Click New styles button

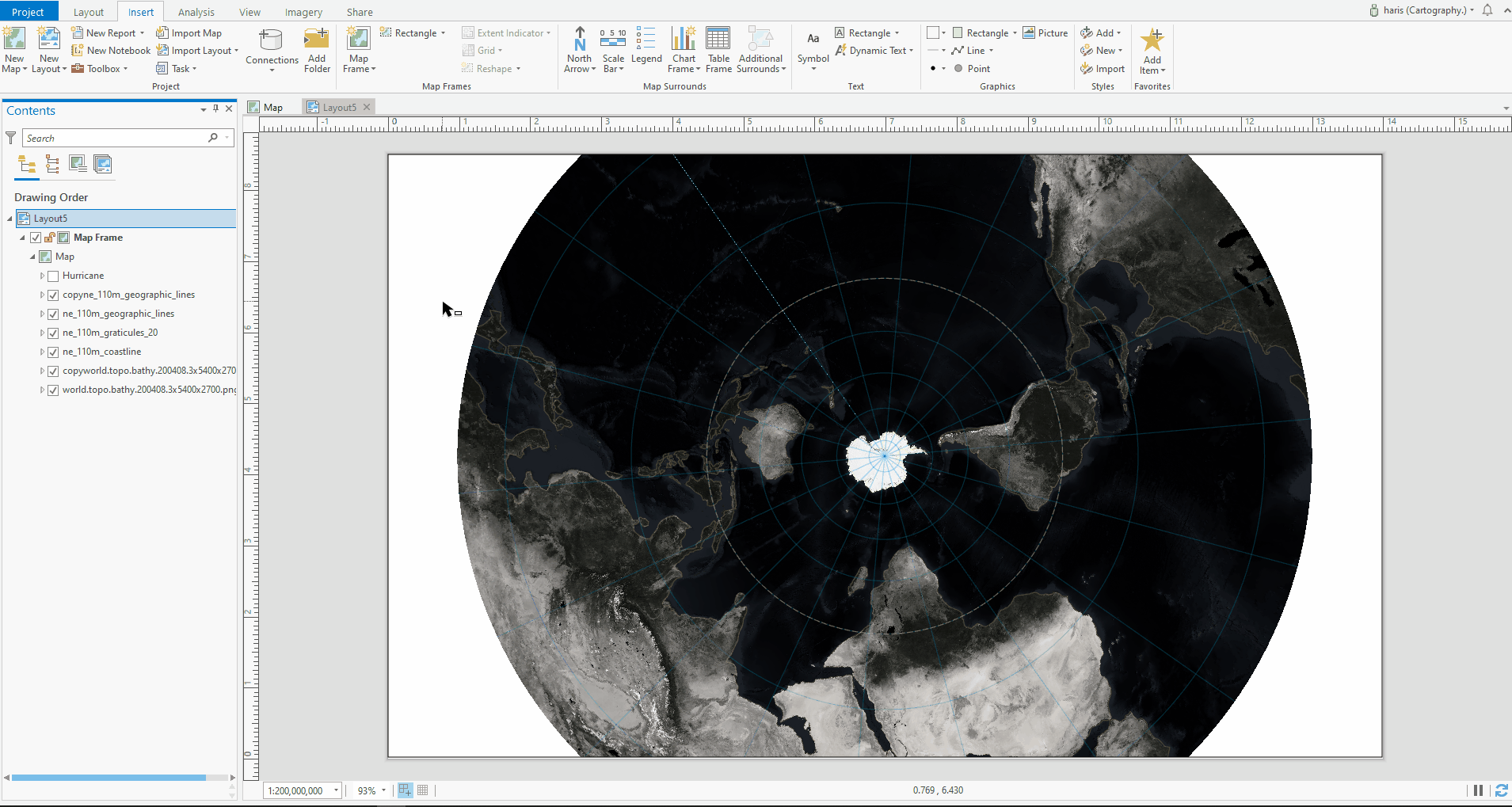pos(1102,50)
